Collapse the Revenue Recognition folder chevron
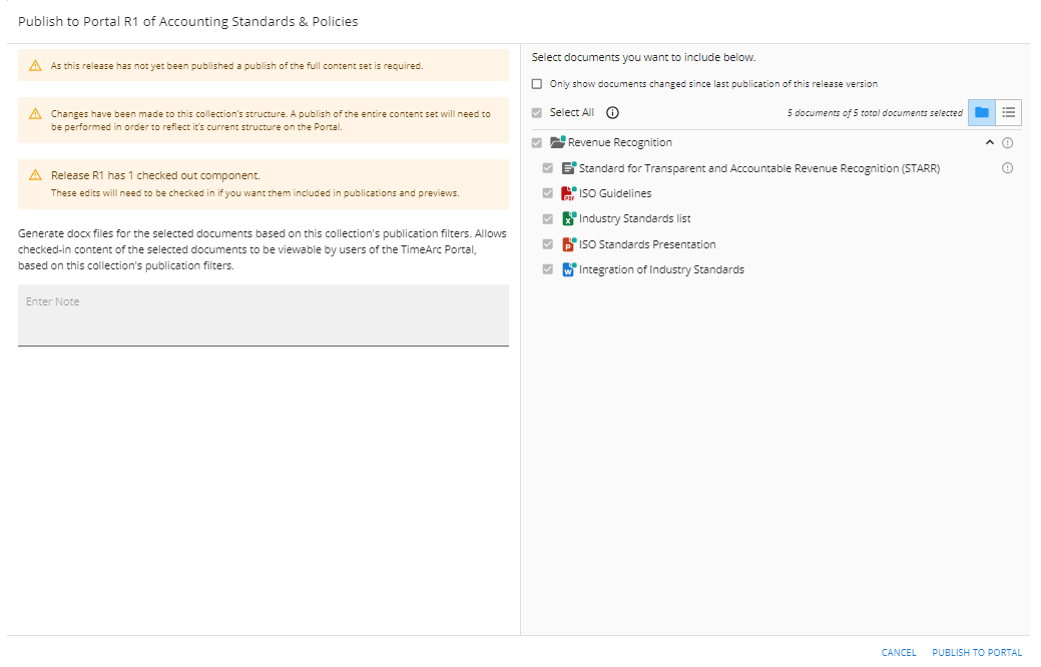Image resolution: width=1041 pixels, height=667 pixels. [990, 143]
